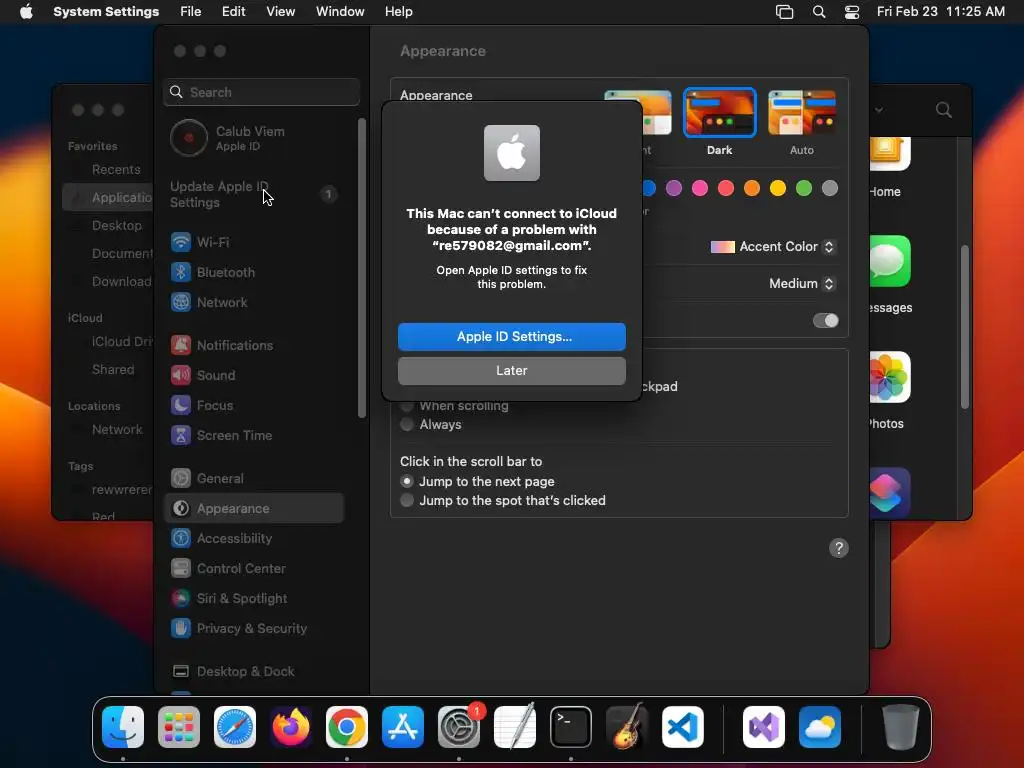Open Terminal from the Dock
This screenshot has width=1024, height=768.
point(571,727)
